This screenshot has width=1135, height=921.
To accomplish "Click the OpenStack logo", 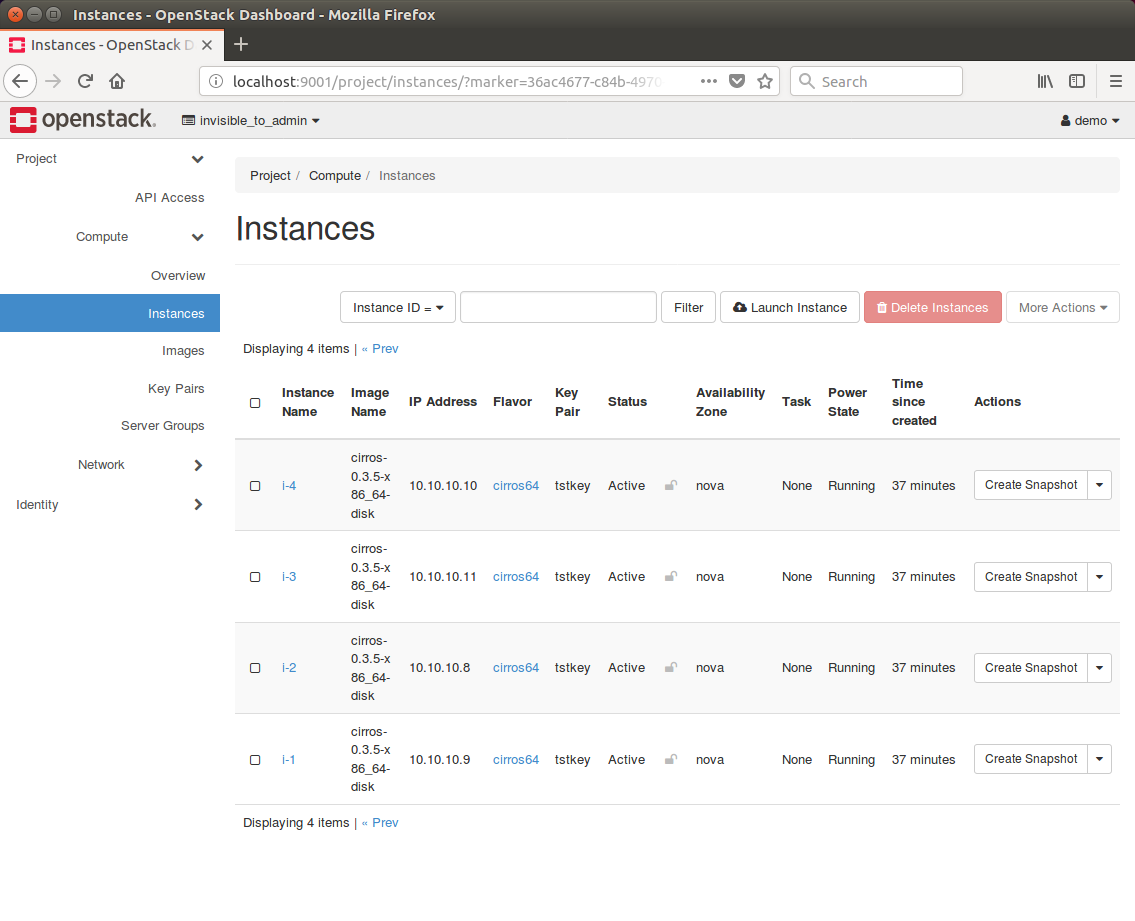I will click(82, 119).
